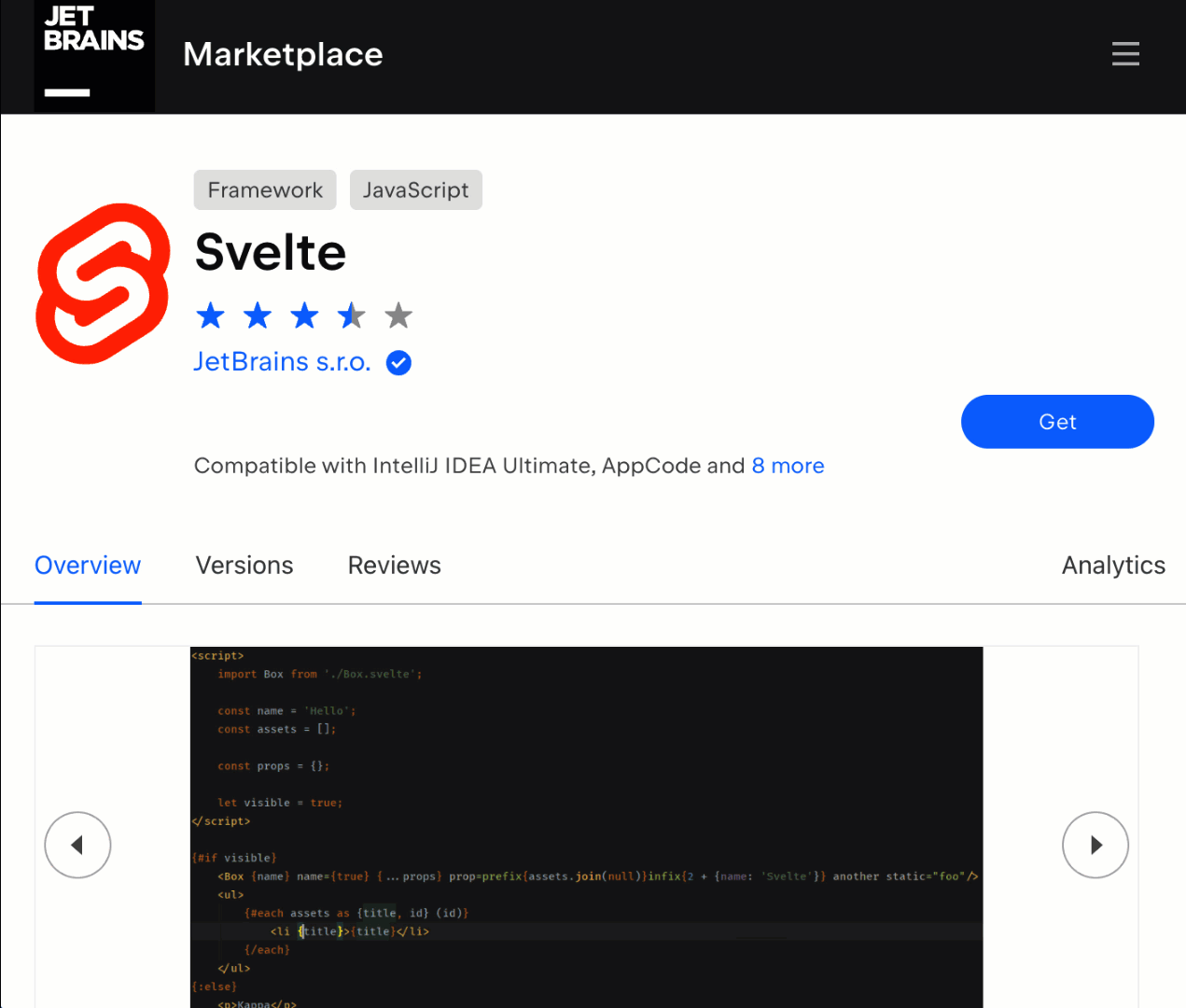Viewport: 1186px width, 1008px height.
Task: Show previous screenshot with left arrow
Action: coord(77,845)
